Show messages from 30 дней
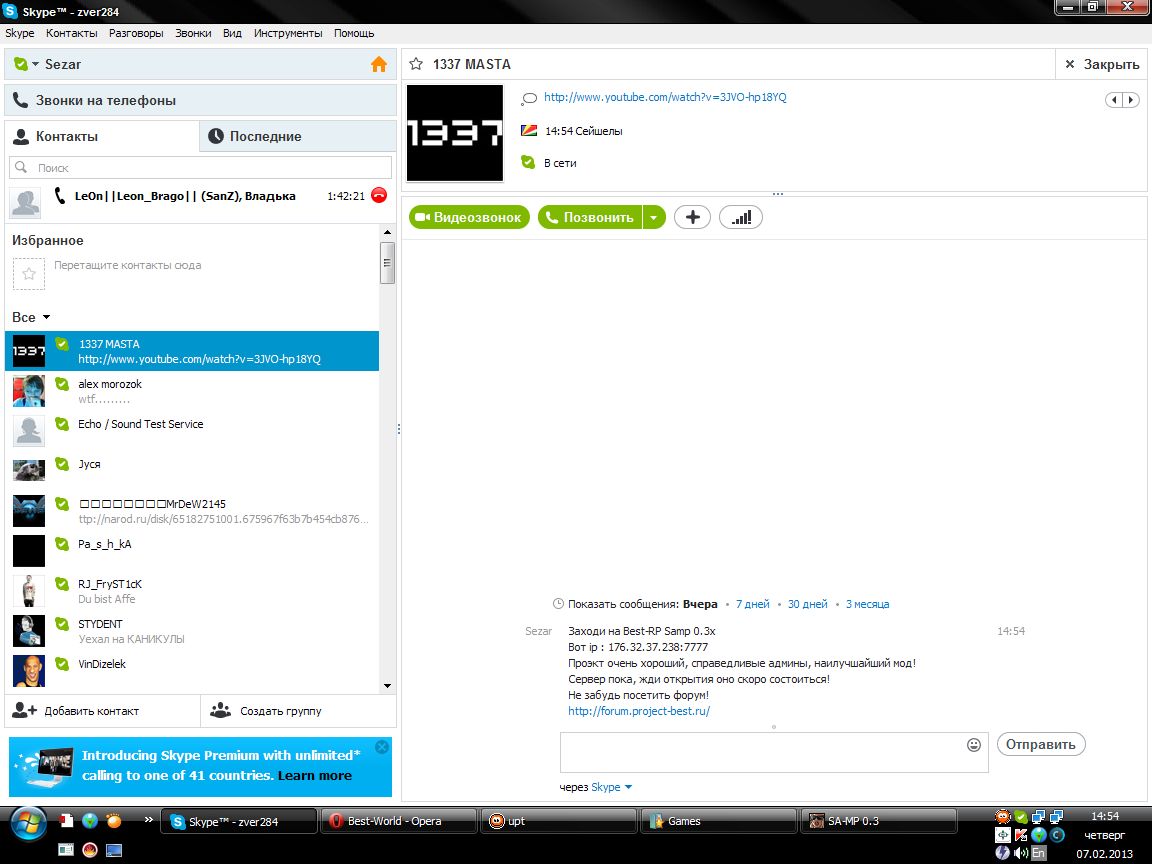 pyautogui.click(x=807, y=604)
